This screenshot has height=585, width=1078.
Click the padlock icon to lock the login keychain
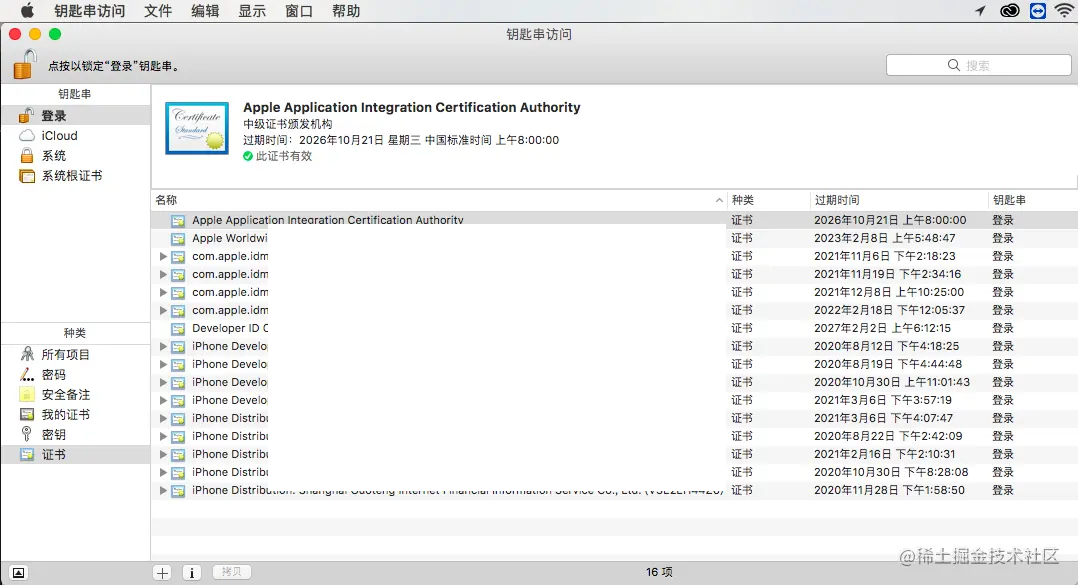pyautogui.click(x=25, y=65)
